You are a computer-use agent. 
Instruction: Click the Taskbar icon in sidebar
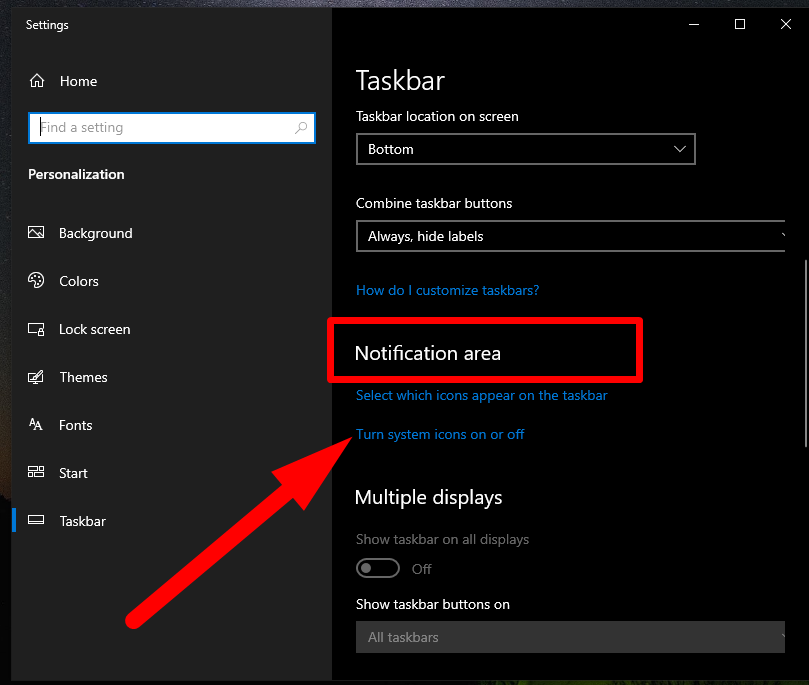pos(36,520)
